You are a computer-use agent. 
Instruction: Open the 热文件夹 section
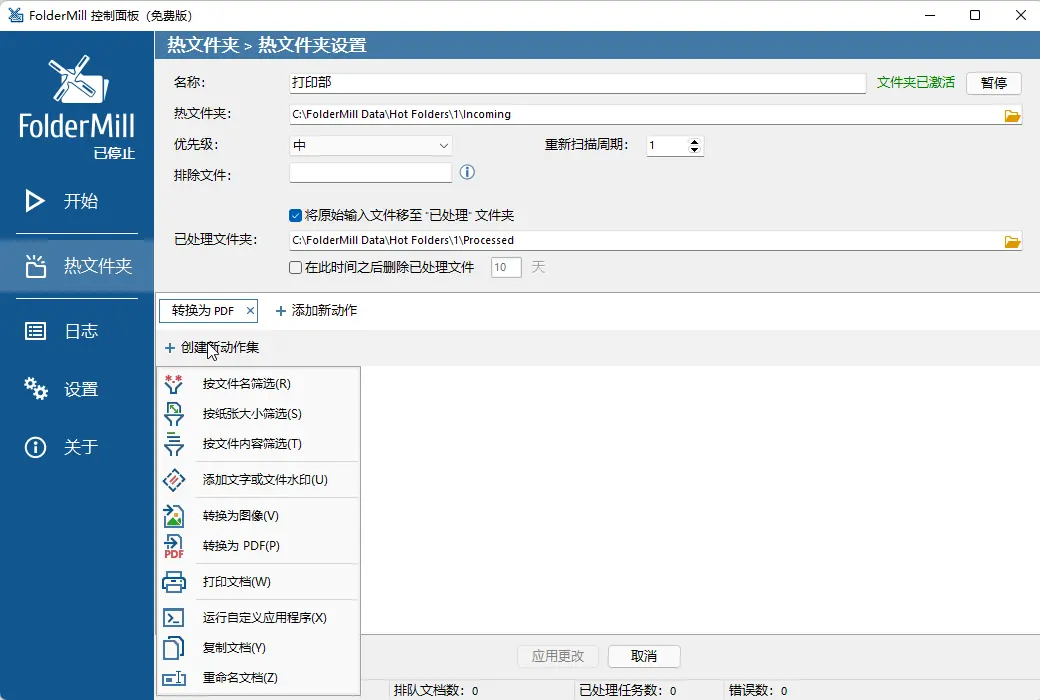77,265
